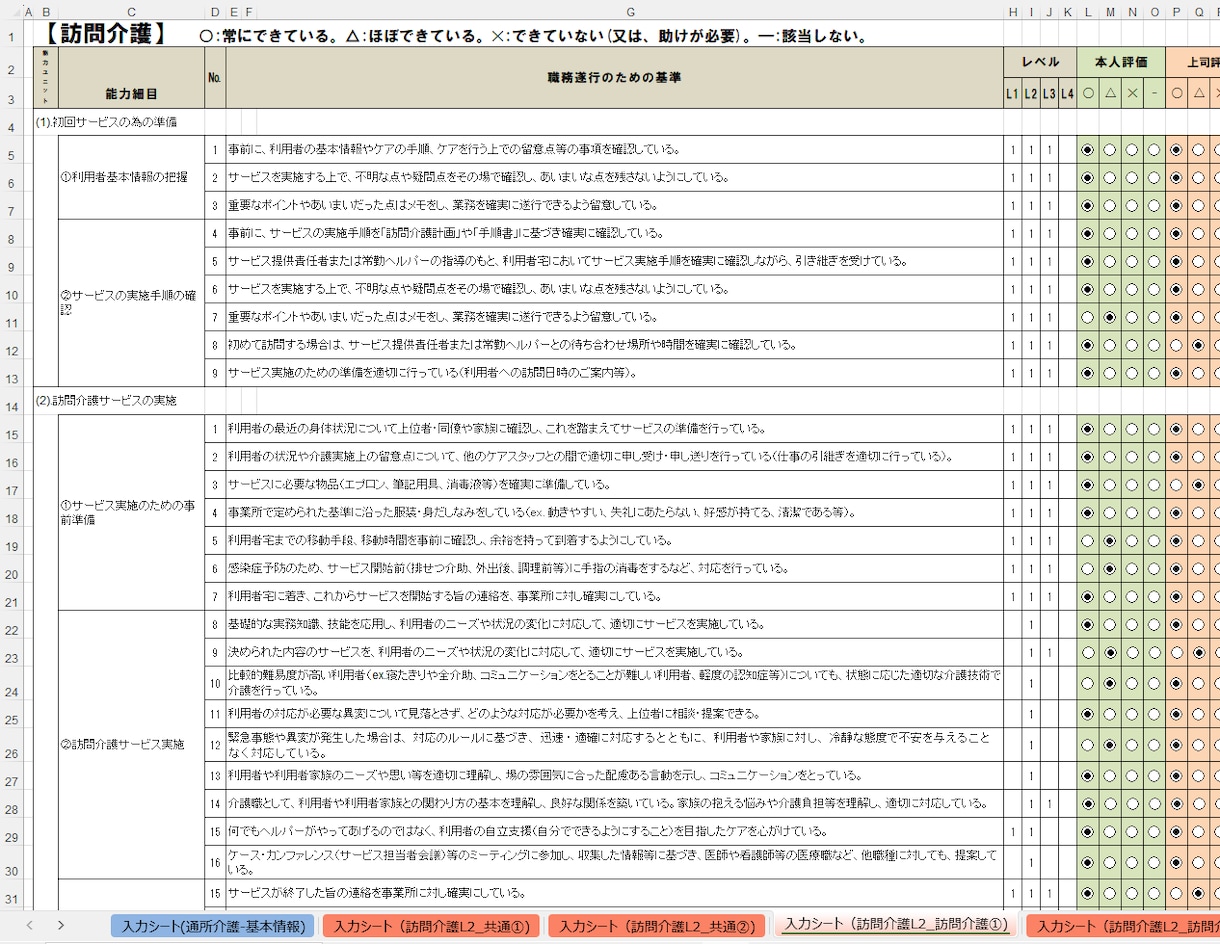Click the 【訪問介護】 title cell
This screenshot has height=944, width=1220.
coord(104,34)
